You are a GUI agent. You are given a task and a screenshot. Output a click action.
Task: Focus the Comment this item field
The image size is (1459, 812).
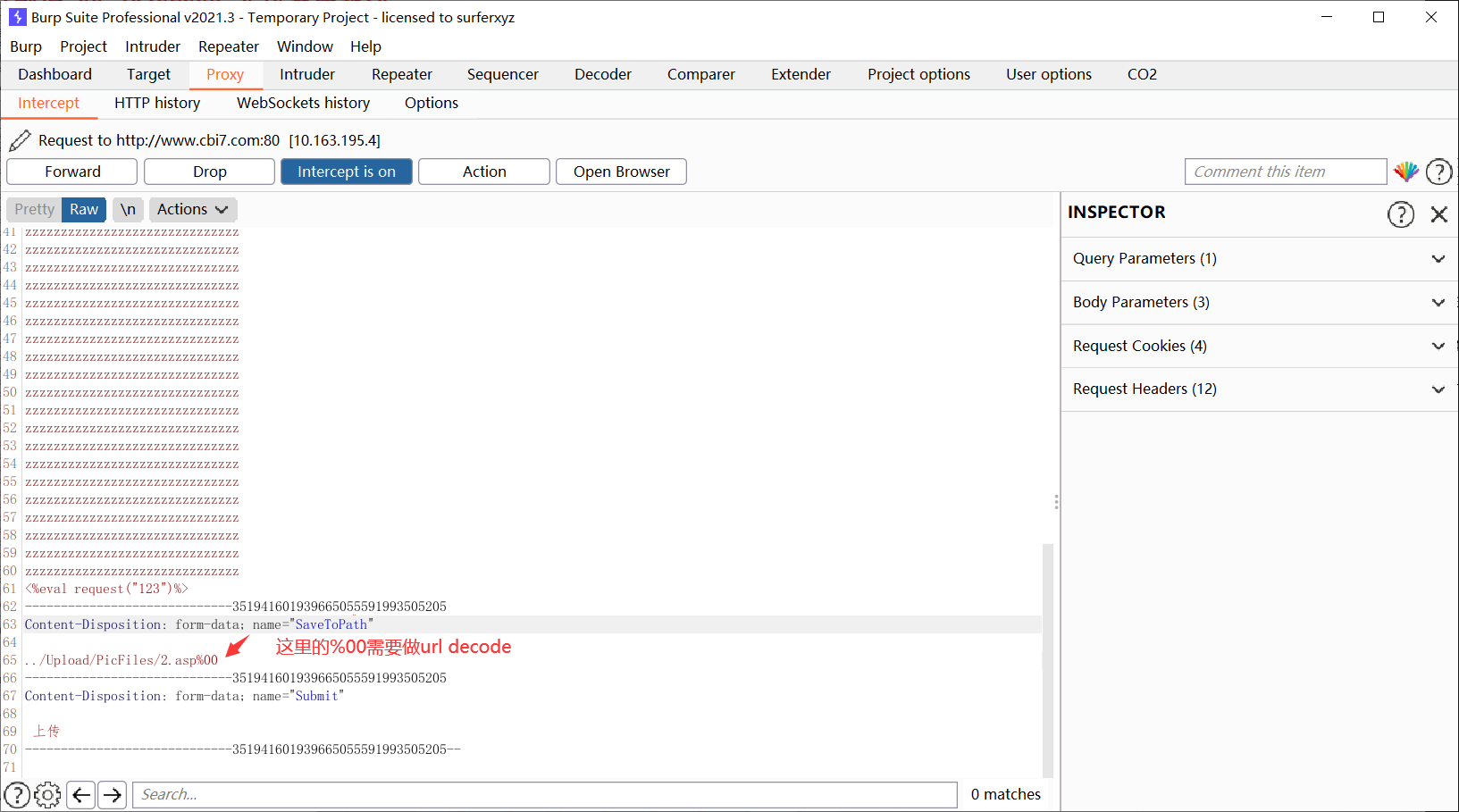click(x=1286, y=172)
